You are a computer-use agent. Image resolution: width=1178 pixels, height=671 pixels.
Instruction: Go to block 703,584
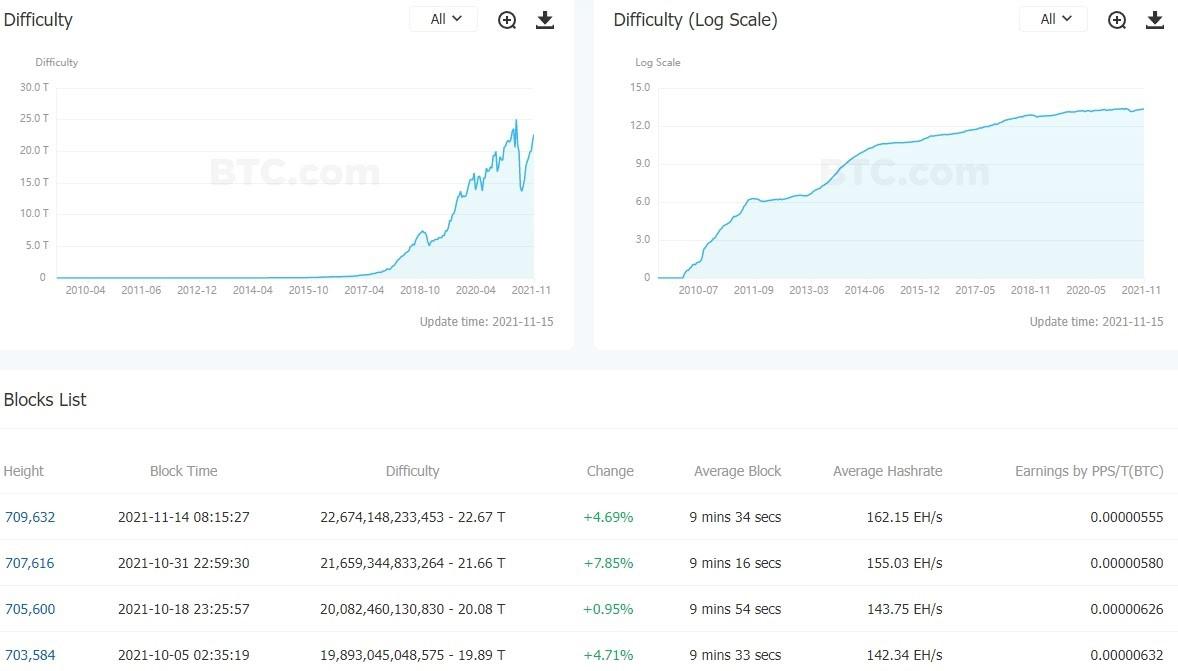(x=30, y=655)
